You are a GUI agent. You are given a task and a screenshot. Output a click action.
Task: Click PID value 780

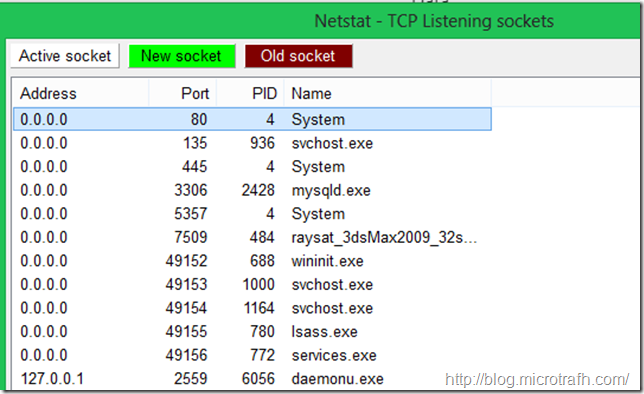(x=262, y=332)
